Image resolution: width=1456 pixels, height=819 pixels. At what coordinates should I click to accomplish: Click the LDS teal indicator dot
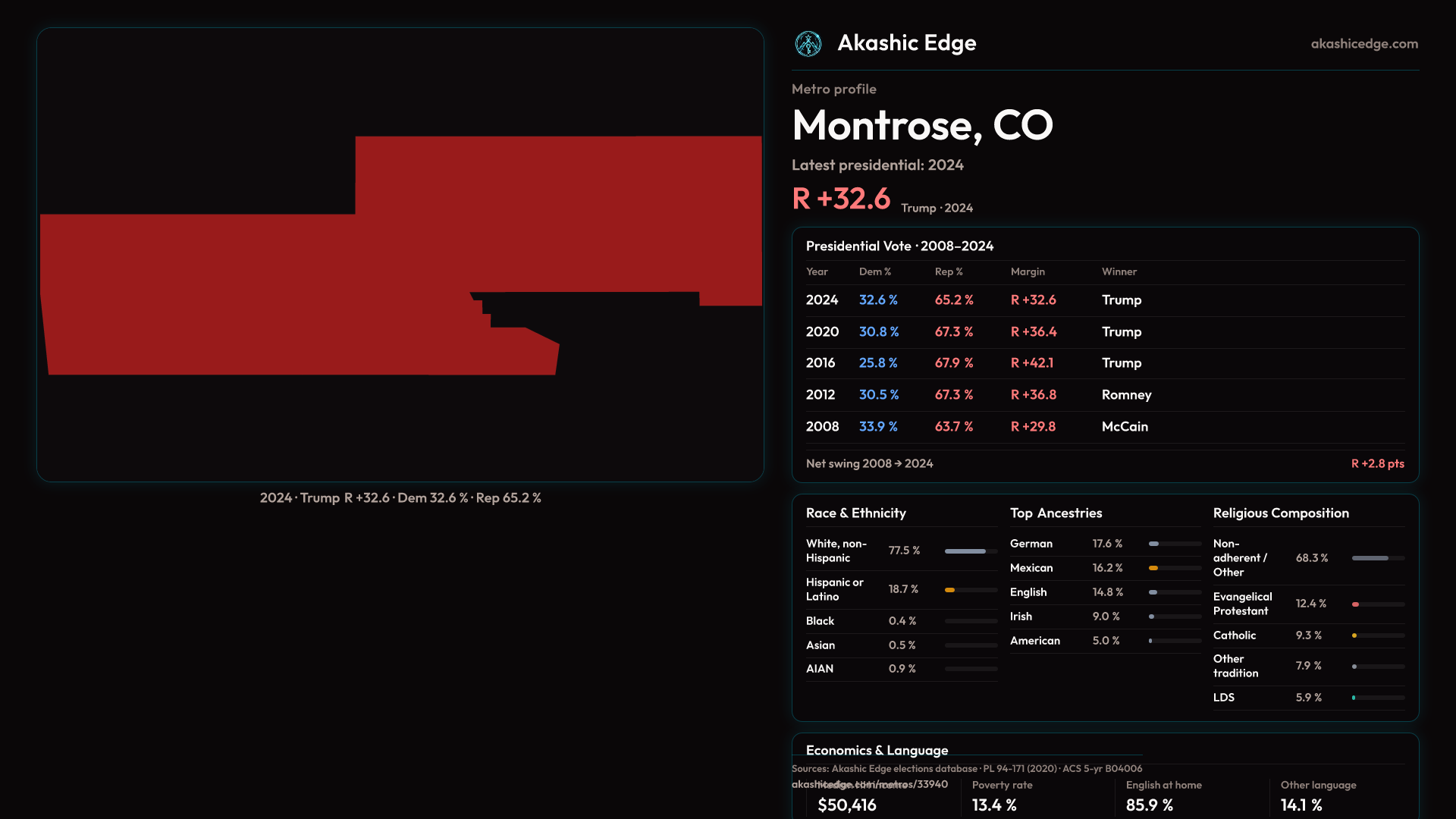(1354, 698)
